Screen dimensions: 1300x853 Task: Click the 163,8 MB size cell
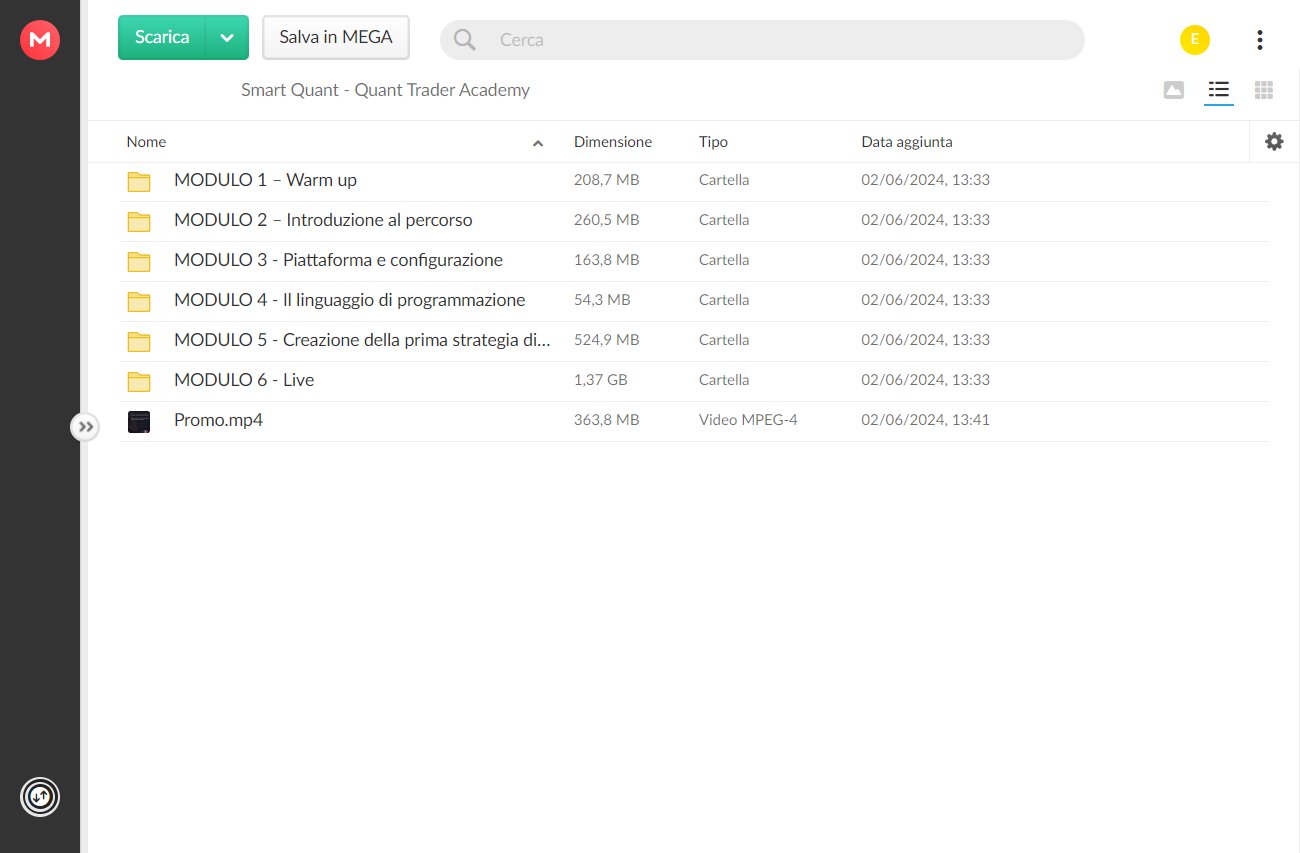606,260
